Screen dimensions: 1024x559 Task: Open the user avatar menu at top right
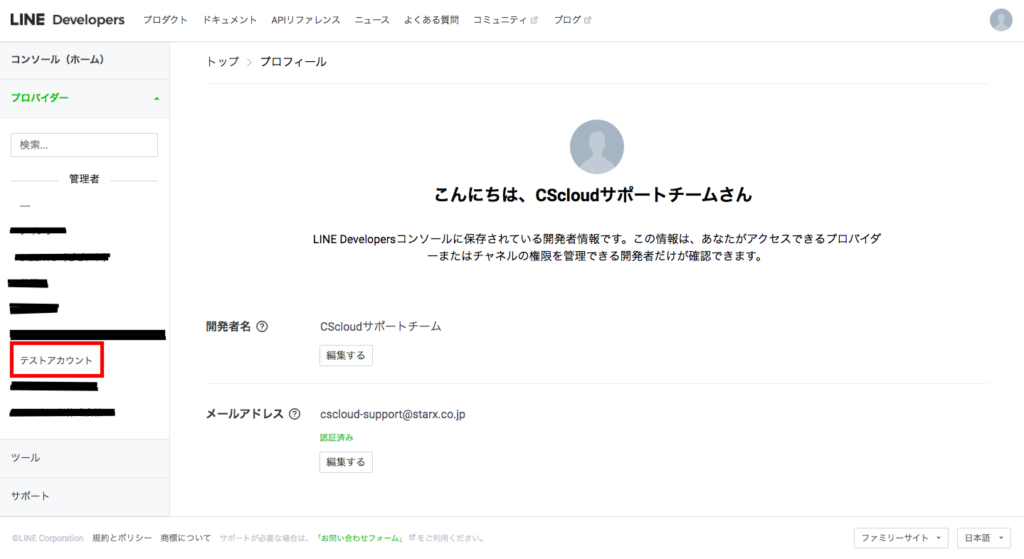point(1000,20)
